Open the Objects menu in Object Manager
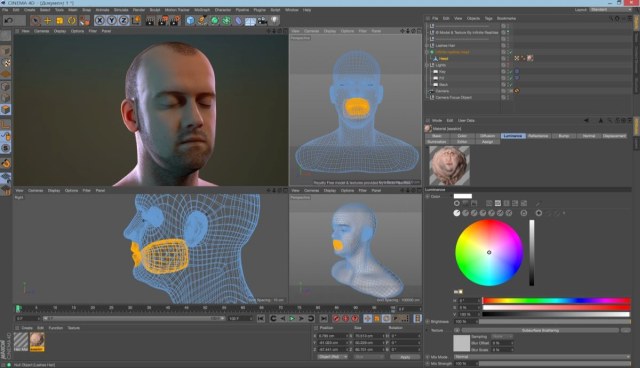 [x=473, y=18]
